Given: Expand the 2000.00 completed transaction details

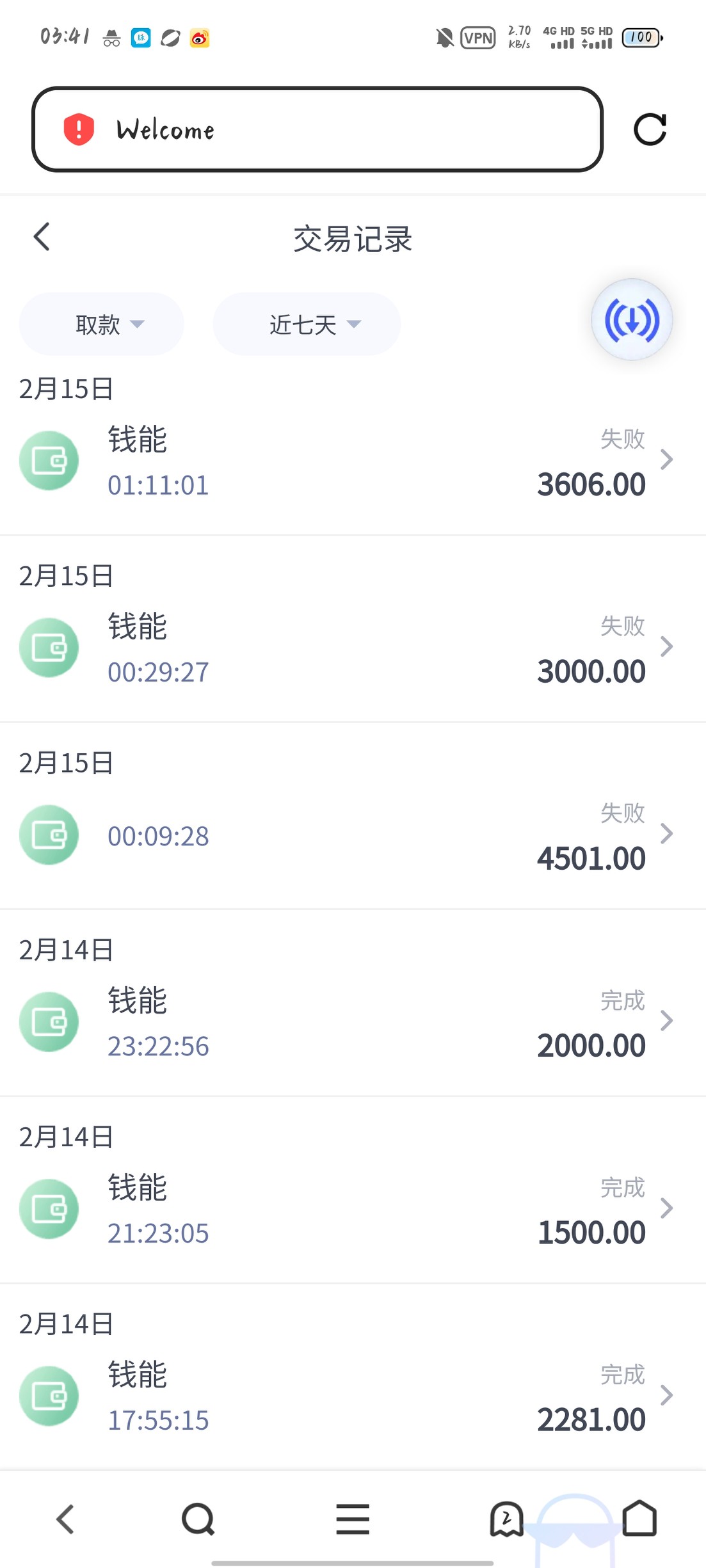Looking at the screenshot, I should coord(666,1021).
